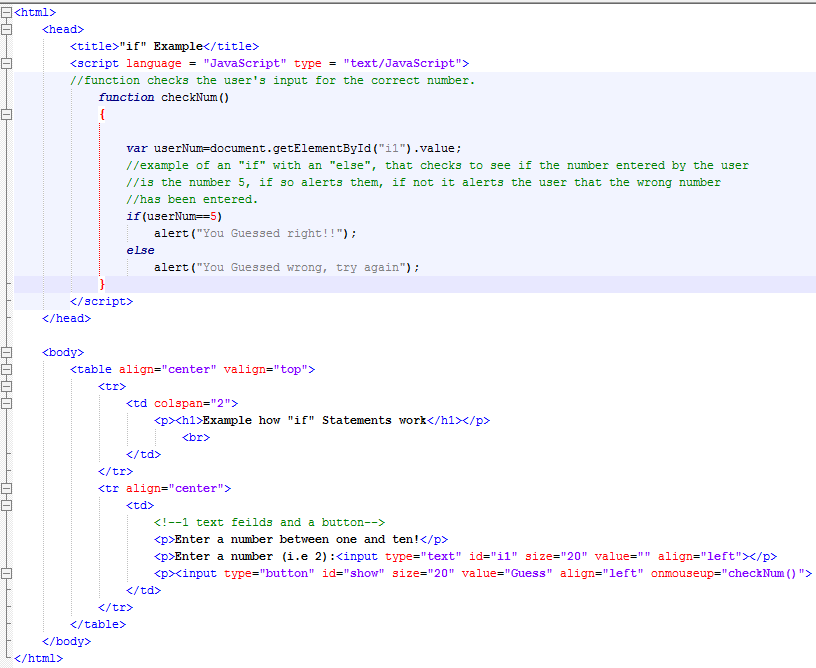Click the </html> closing tag

tap(39, 659)
